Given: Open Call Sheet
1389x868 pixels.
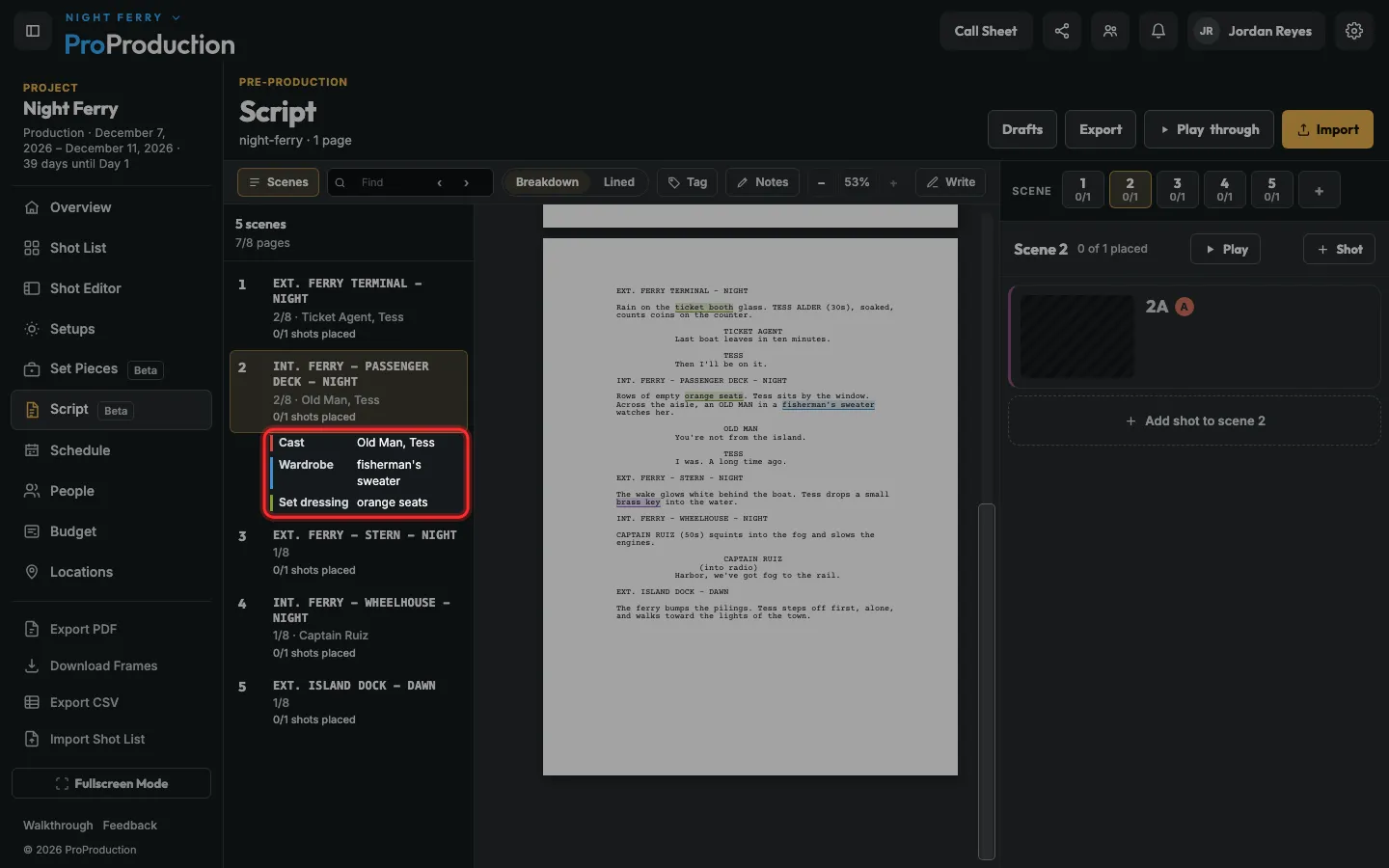Looking at the screenshot, I should tap(986, 31).
